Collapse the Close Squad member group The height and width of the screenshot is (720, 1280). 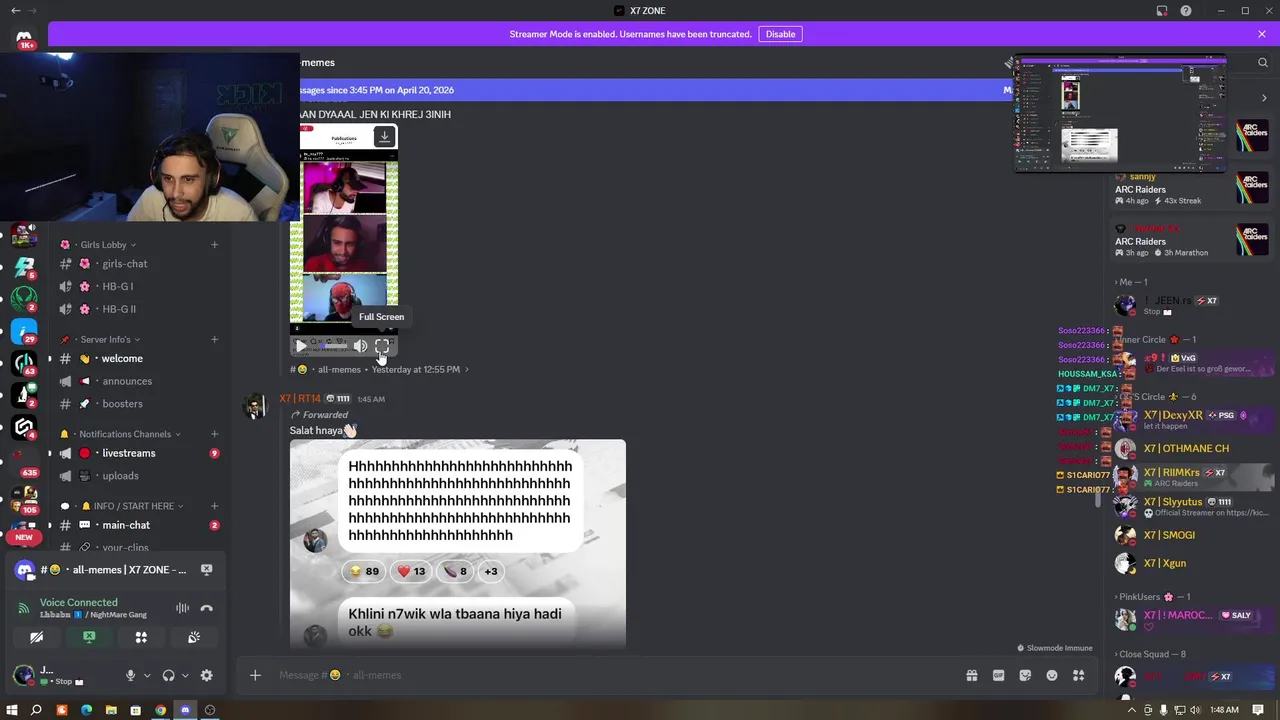click(x=1152, y=654)
